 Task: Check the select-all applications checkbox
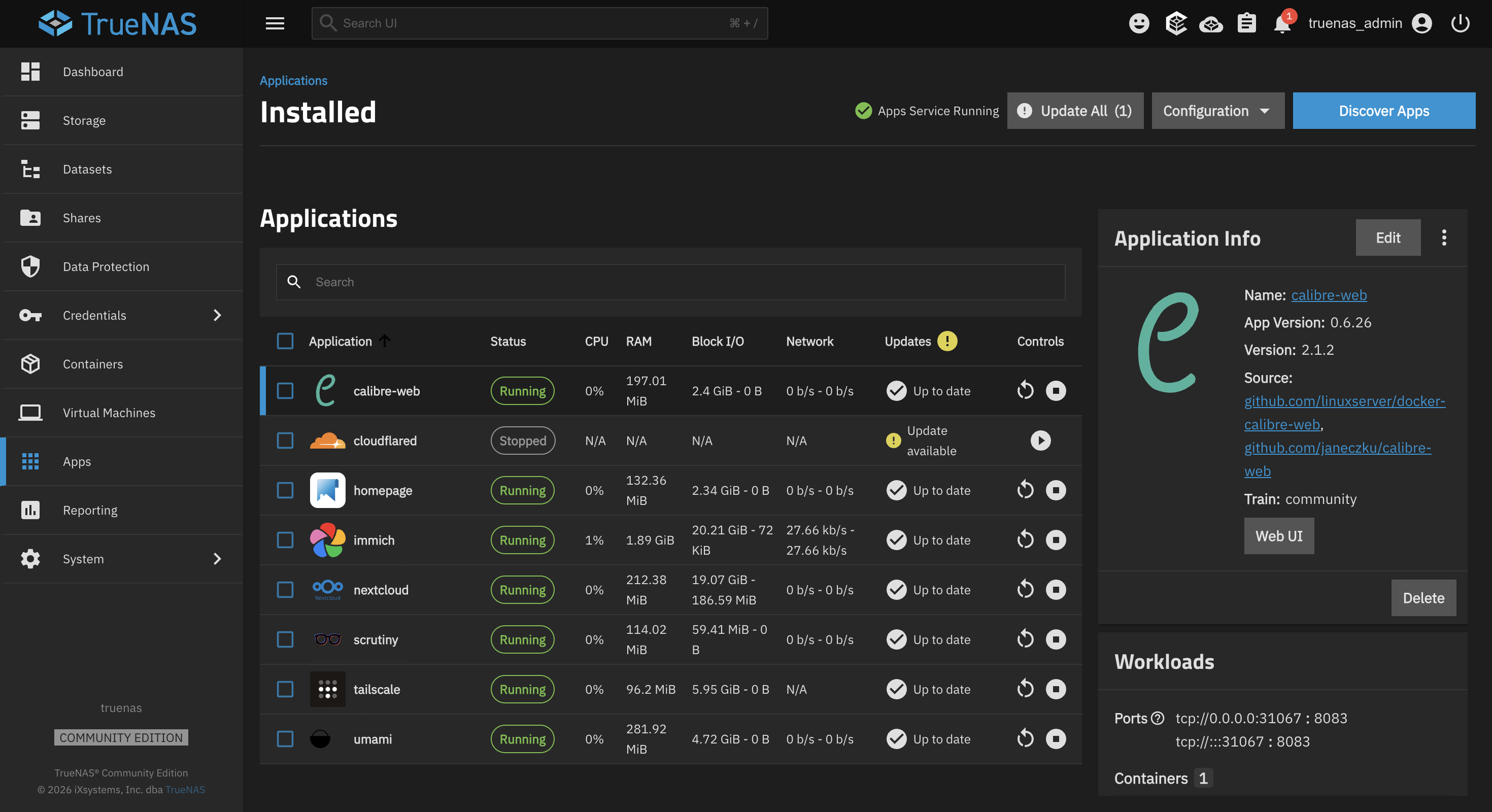tap(285, 341)
